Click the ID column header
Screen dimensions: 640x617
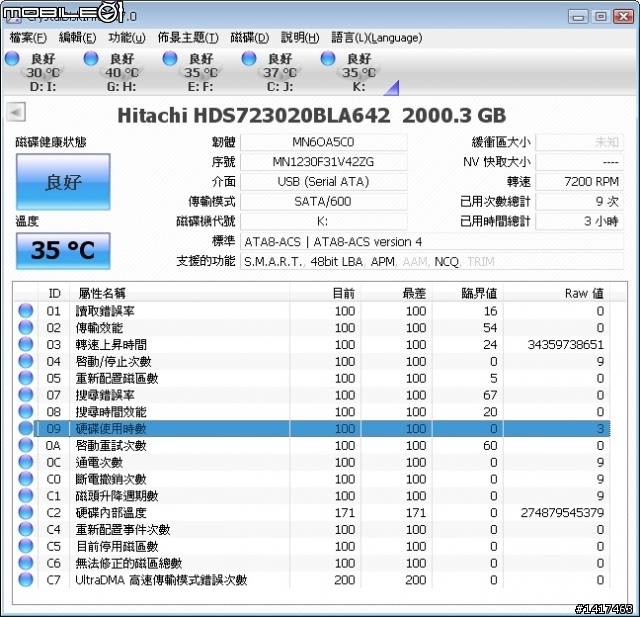54,293
